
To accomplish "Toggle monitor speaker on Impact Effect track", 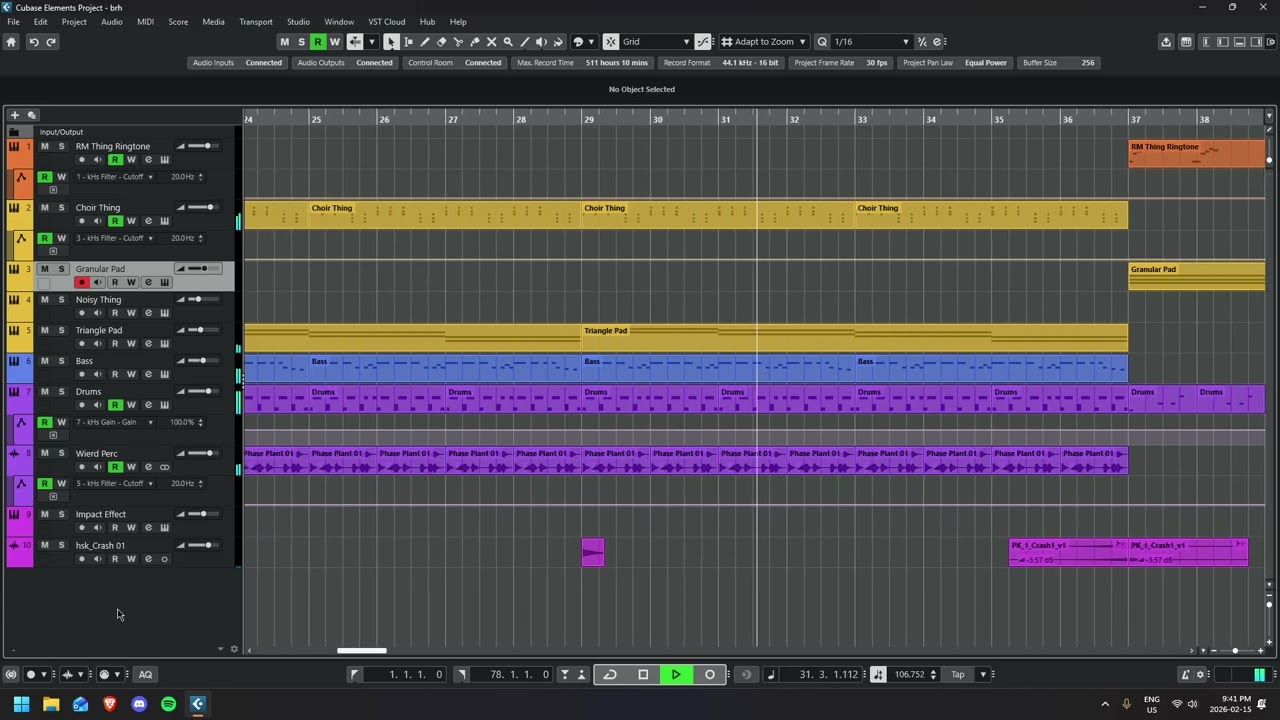I will [x=98, y=528].
